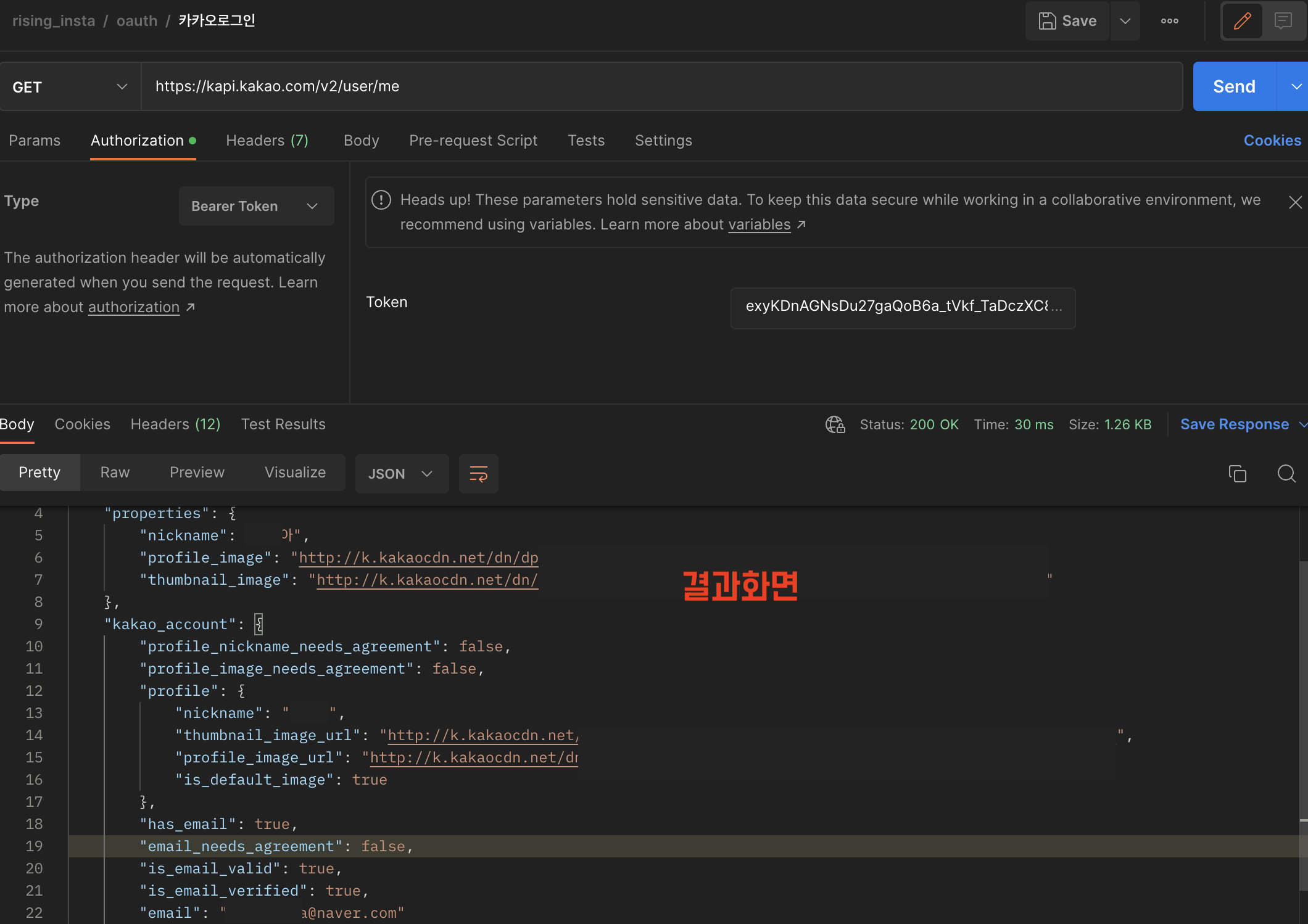Image resolution: width=1308 pixels, height=924 pixels.
Task: Open the JSON format dropdown
Action: [401, 474]
